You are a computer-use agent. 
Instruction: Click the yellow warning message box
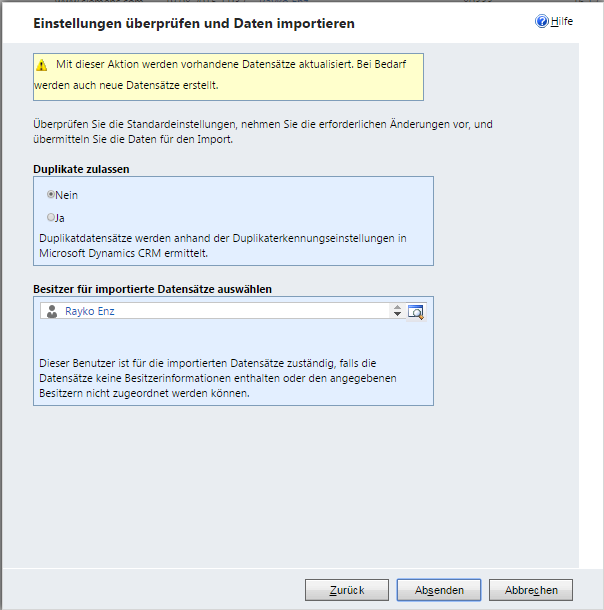[x=228, y=77]
